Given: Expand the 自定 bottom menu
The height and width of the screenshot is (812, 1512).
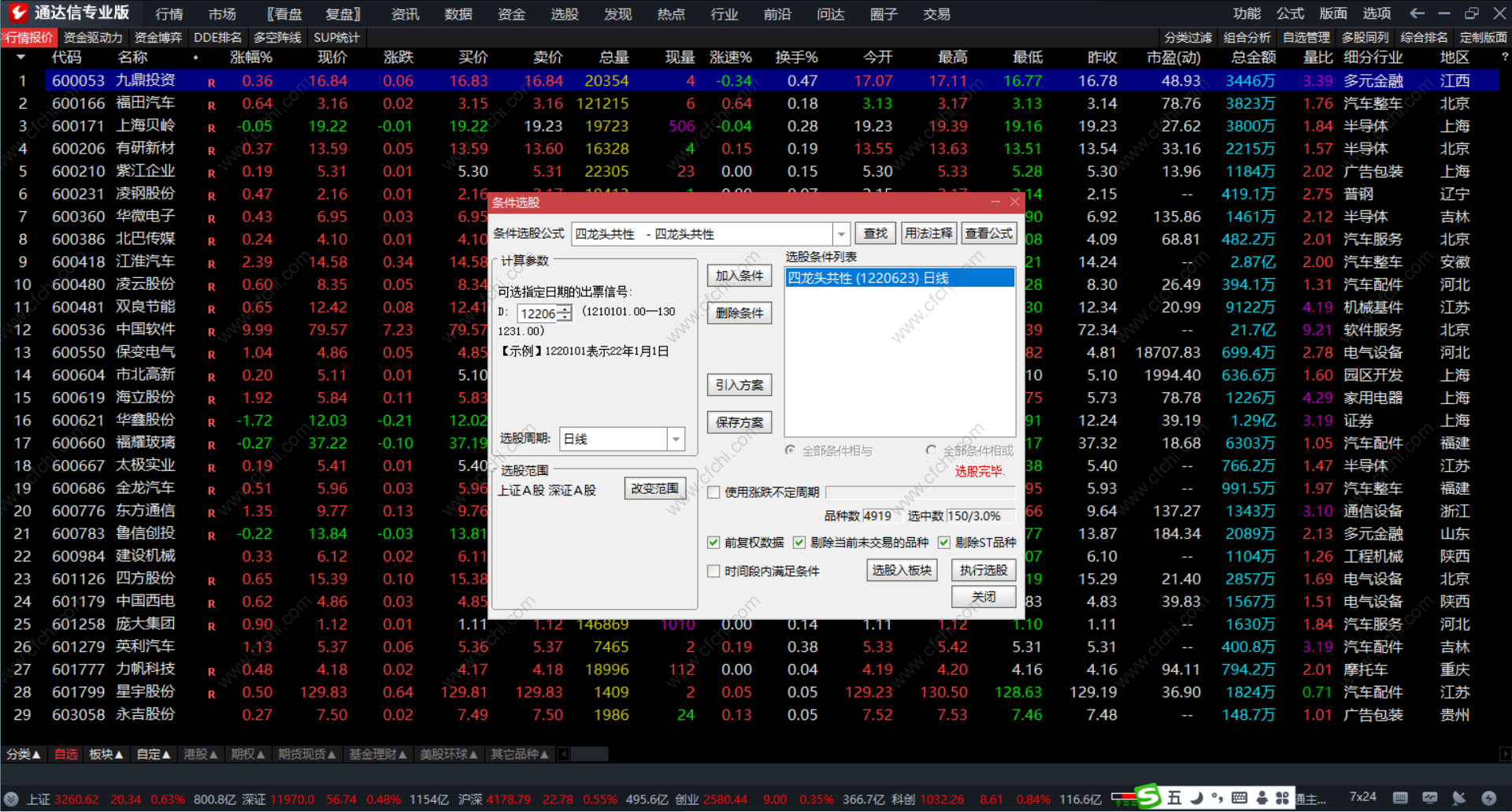Looking at the screenshot, I should click(x=154, y=755).
